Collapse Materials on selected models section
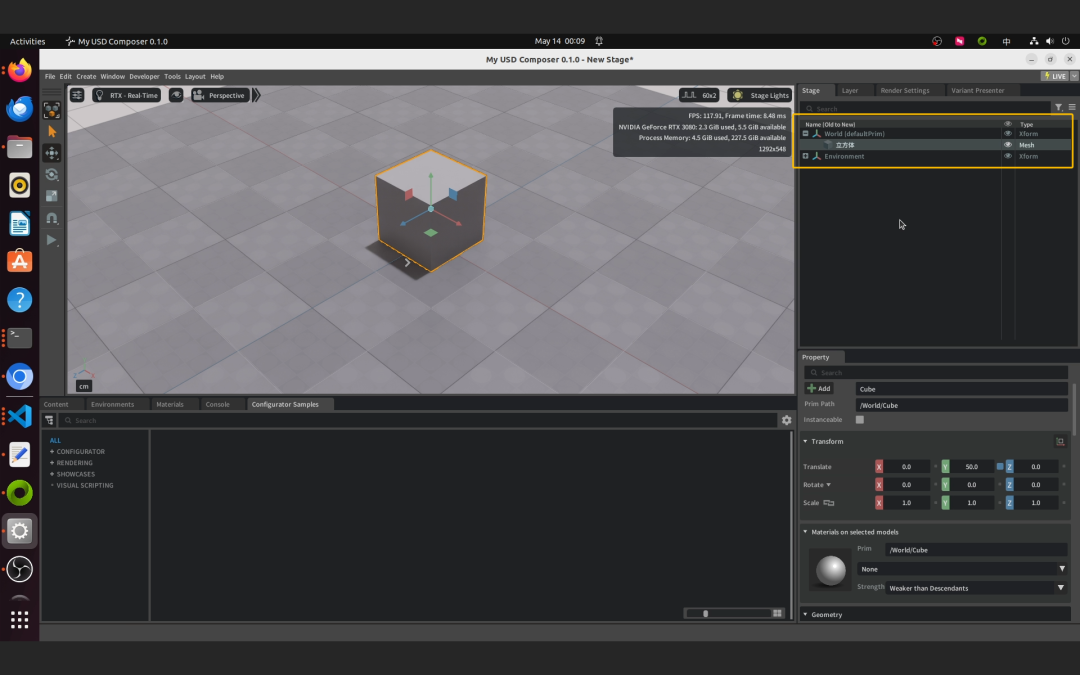This screenshot has width=1080, height=675. (805, 532)
